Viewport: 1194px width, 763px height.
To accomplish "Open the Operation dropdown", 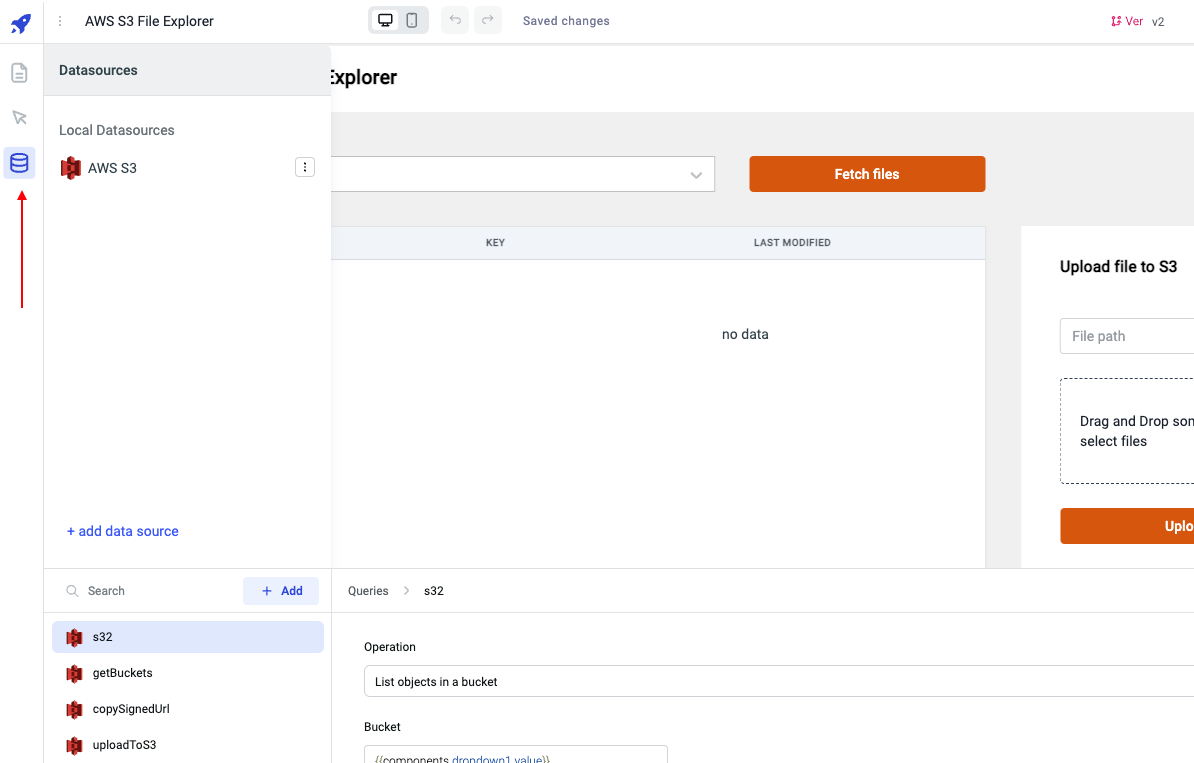I will 778,682.
